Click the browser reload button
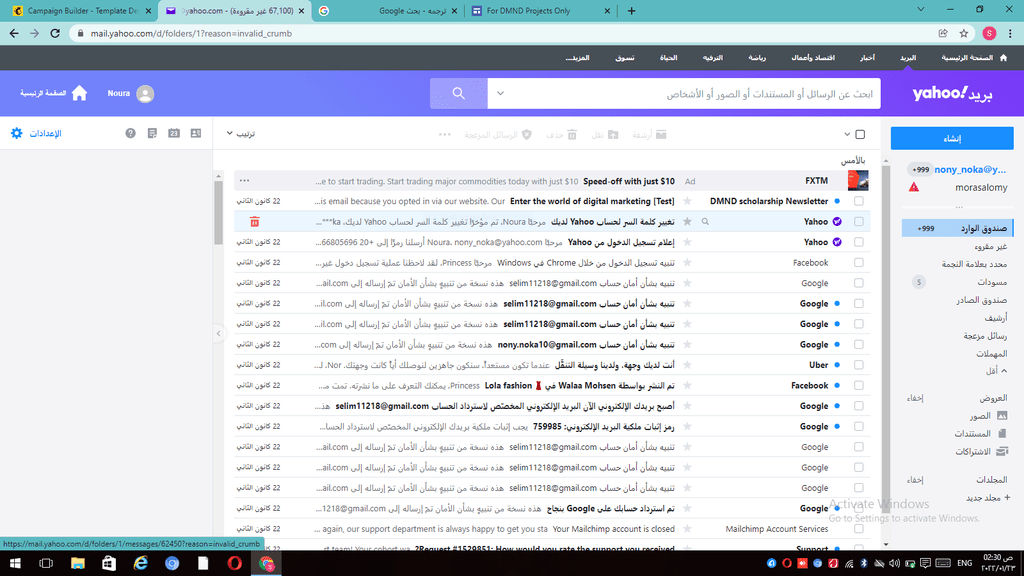Image resolution: width=1024 pixels, height=576 pixels. 55,33
